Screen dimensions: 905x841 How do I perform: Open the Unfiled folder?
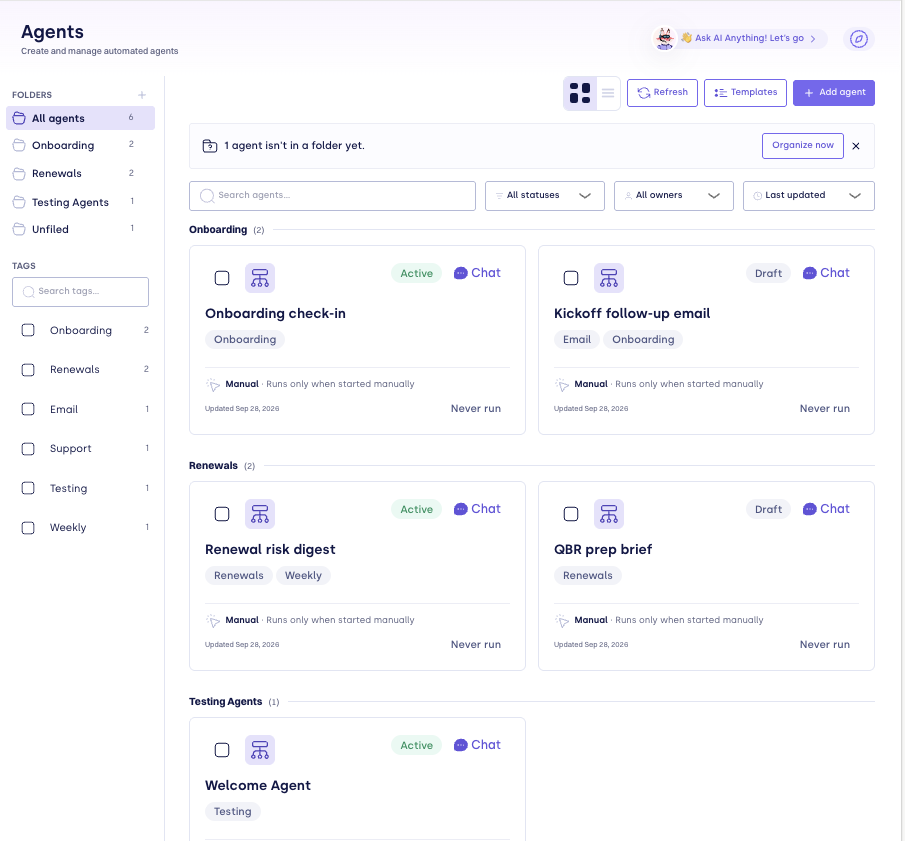point(80,229)
